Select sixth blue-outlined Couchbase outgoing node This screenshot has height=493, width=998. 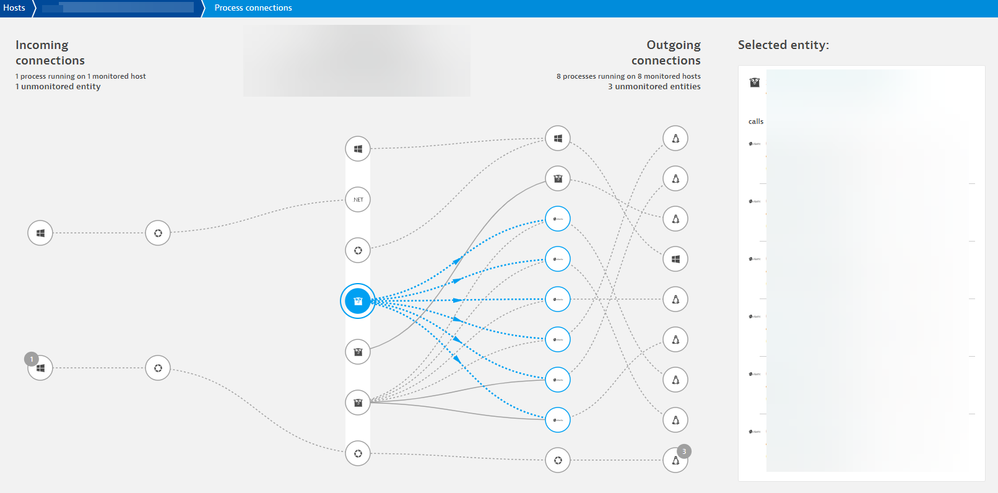(558, 420)
